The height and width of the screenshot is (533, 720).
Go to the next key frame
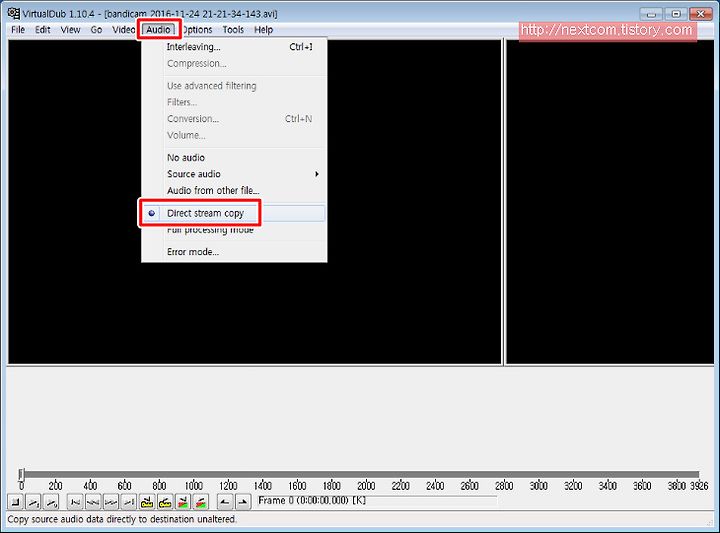click(164, 502)
